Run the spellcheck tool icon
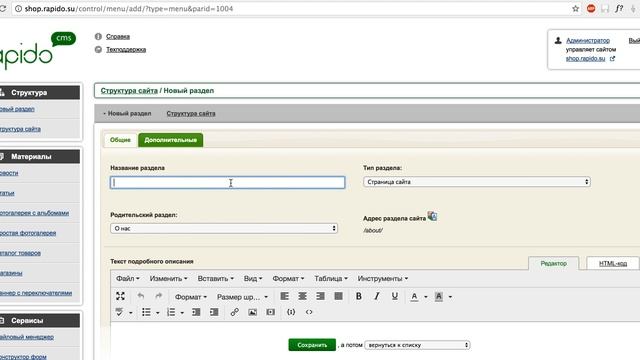Screen dimensions: 640x360 click(120, 312)
